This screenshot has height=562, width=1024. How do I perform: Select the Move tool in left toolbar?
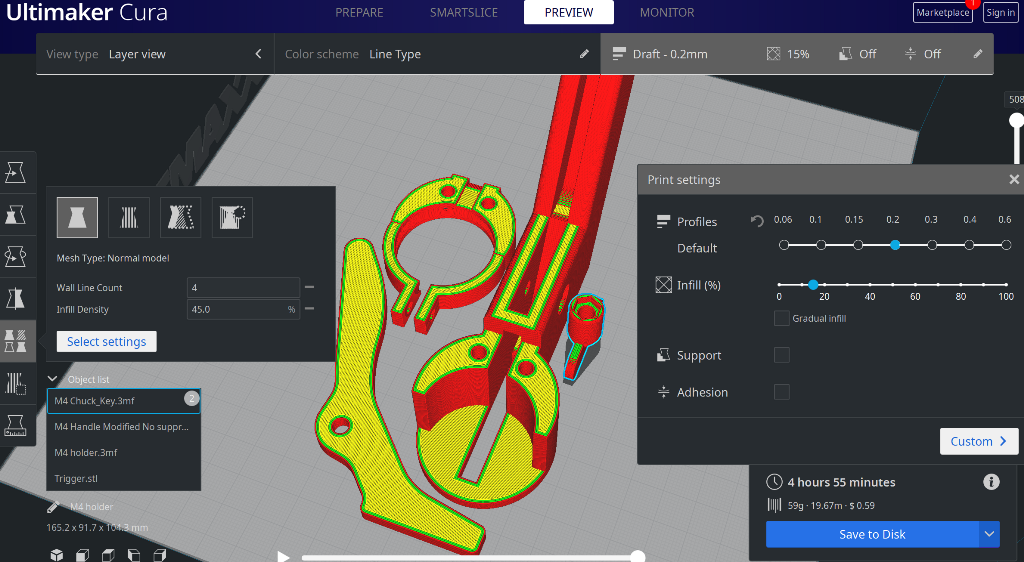coord(16,172)
